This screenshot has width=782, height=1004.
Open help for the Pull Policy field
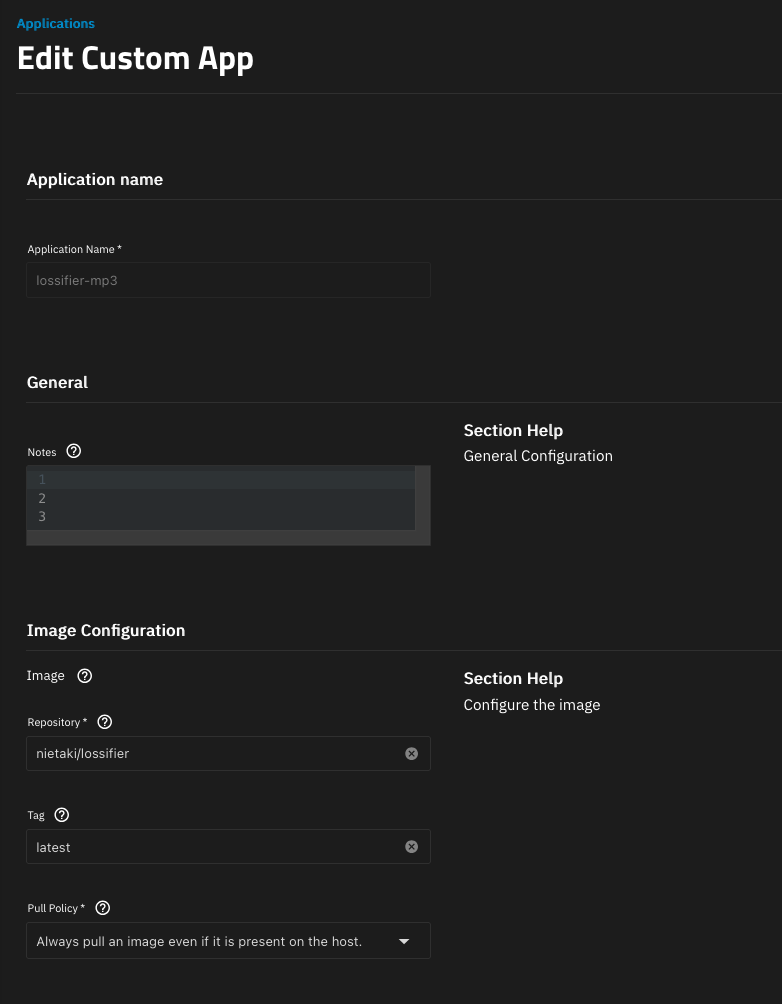coord(102,908)
